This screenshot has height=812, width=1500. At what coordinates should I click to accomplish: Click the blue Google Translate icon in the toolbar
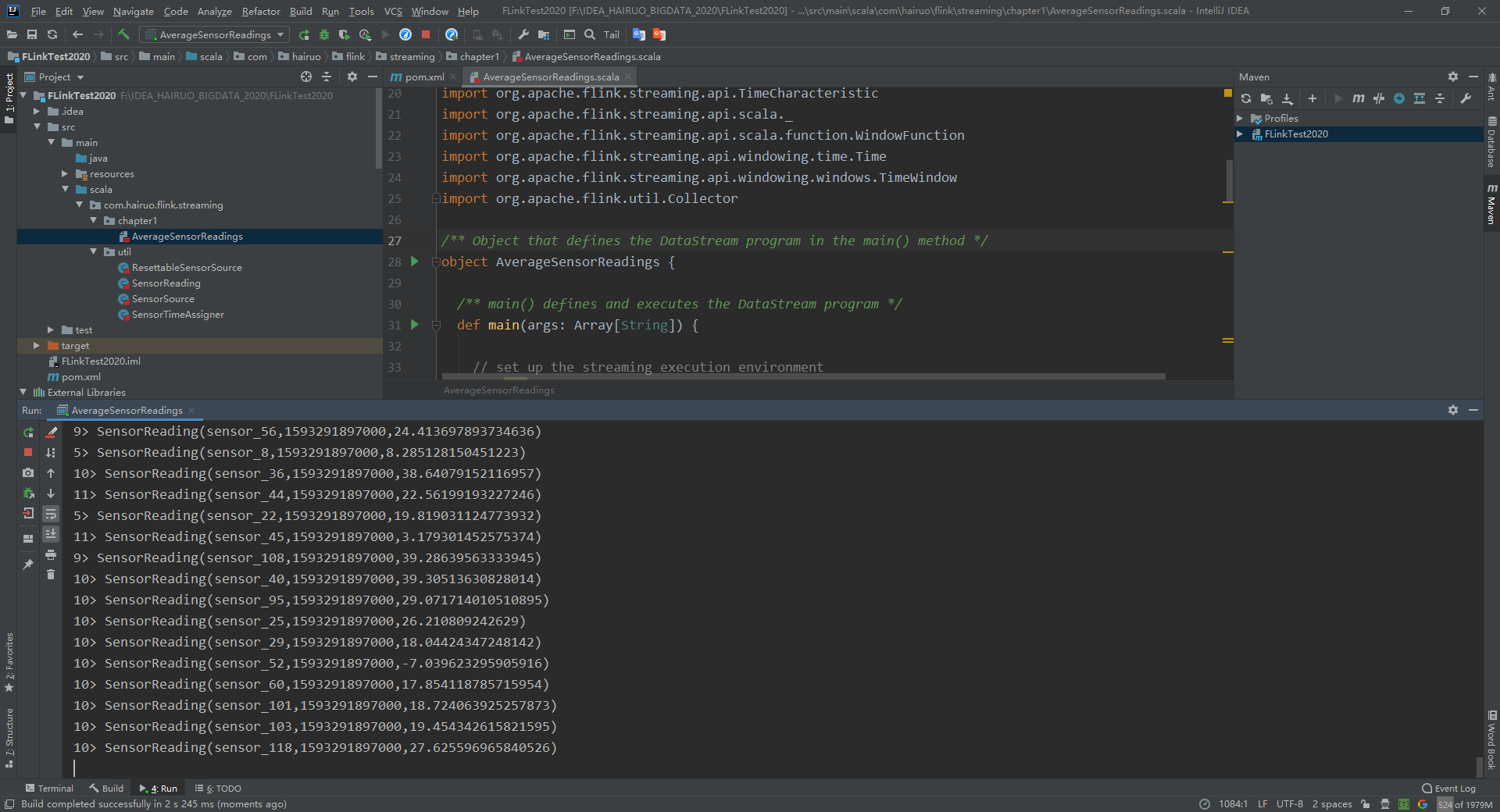pyautogui.click(x=639, y=34)
